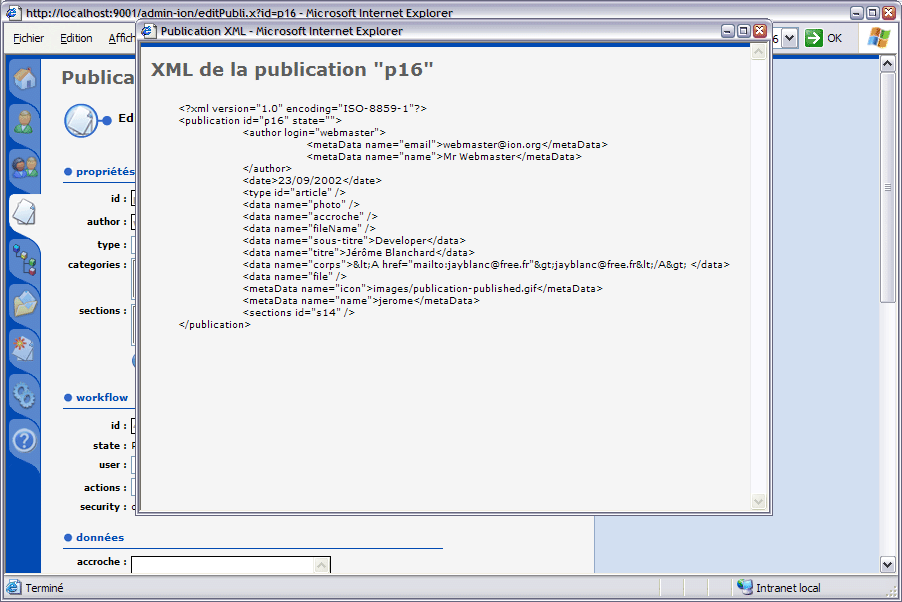This screenshot has height=602, width=902.
Task: Open the Edition menu
Action: click(76, 38)
